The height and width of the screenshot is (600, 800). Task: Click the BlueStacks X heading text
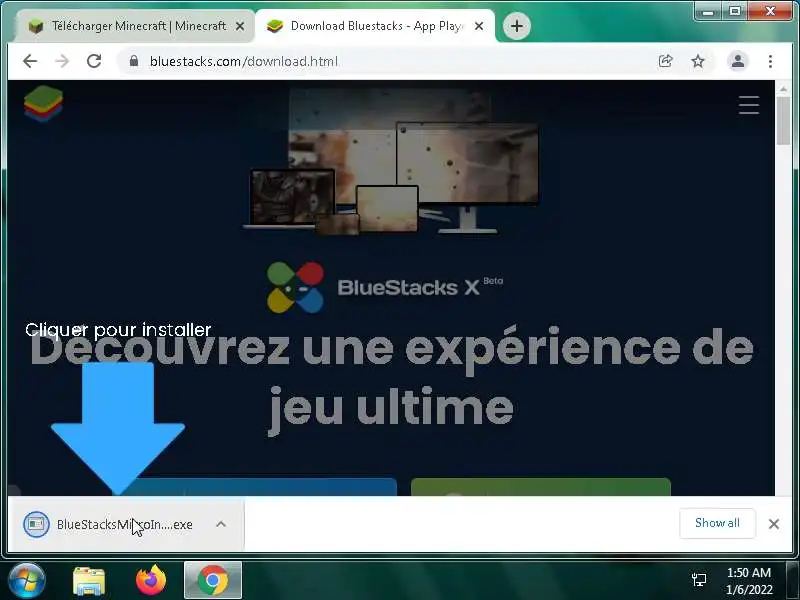408,287
